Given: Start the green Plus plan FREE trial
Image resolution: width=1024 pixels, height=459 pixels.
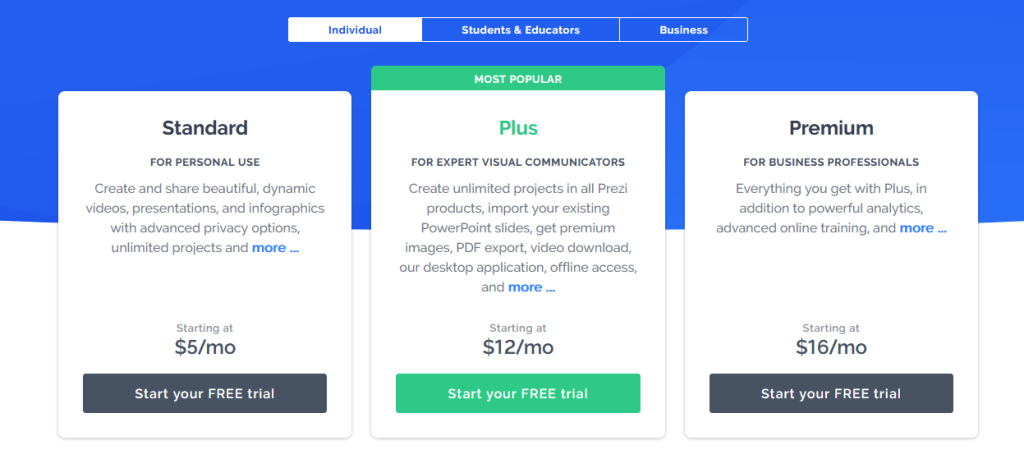Looking at the screenshot, I should pyautogui.click(x=518, y=393).
